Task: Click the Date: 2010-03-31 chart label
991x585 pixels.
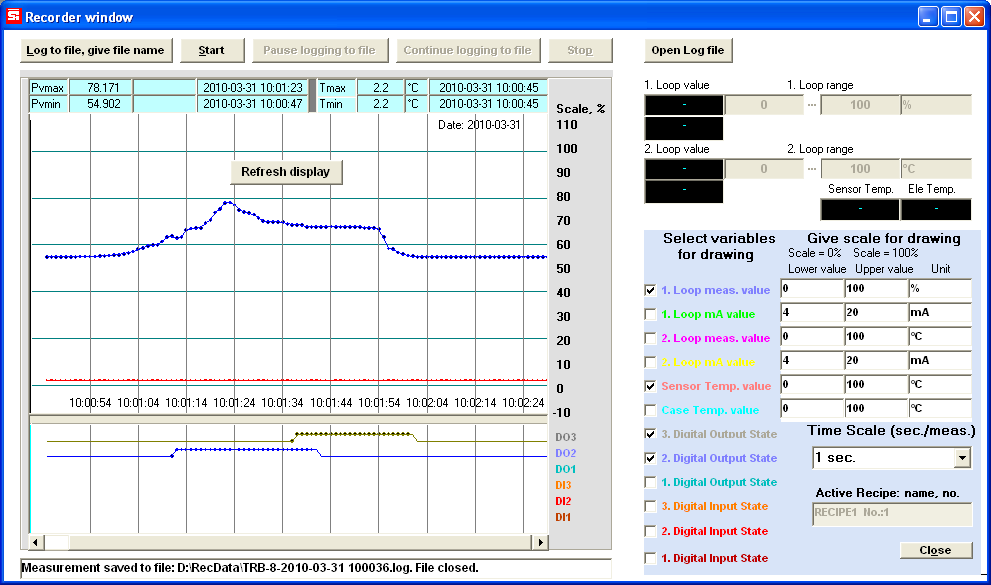Action: click(479, 125)
